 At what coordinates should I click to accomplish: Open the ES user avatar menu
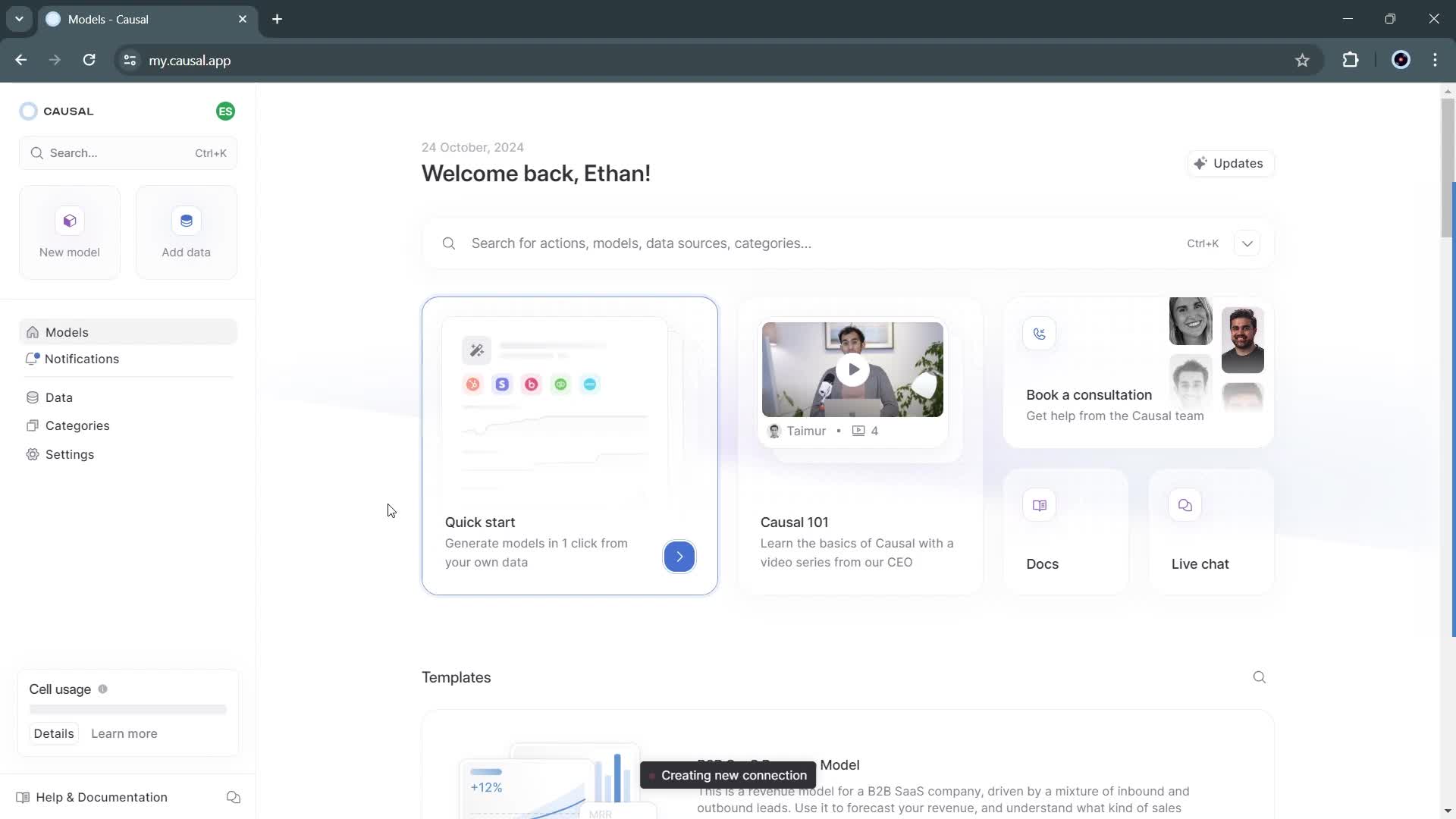click(x=225, y=111)
